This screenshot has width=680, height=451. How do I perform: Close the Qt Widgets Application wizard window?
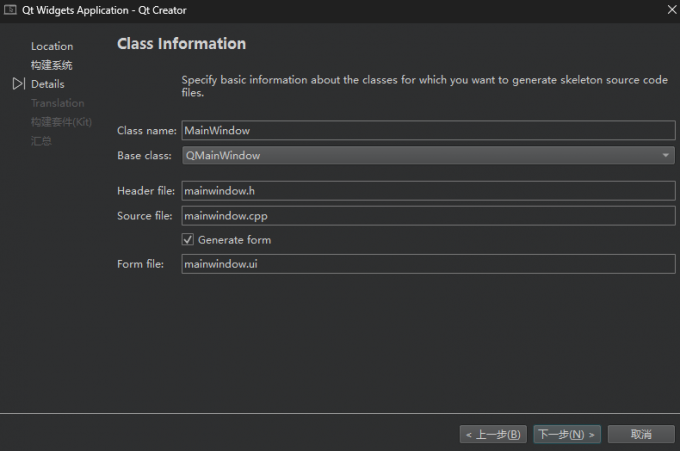(x=669, y=10)
